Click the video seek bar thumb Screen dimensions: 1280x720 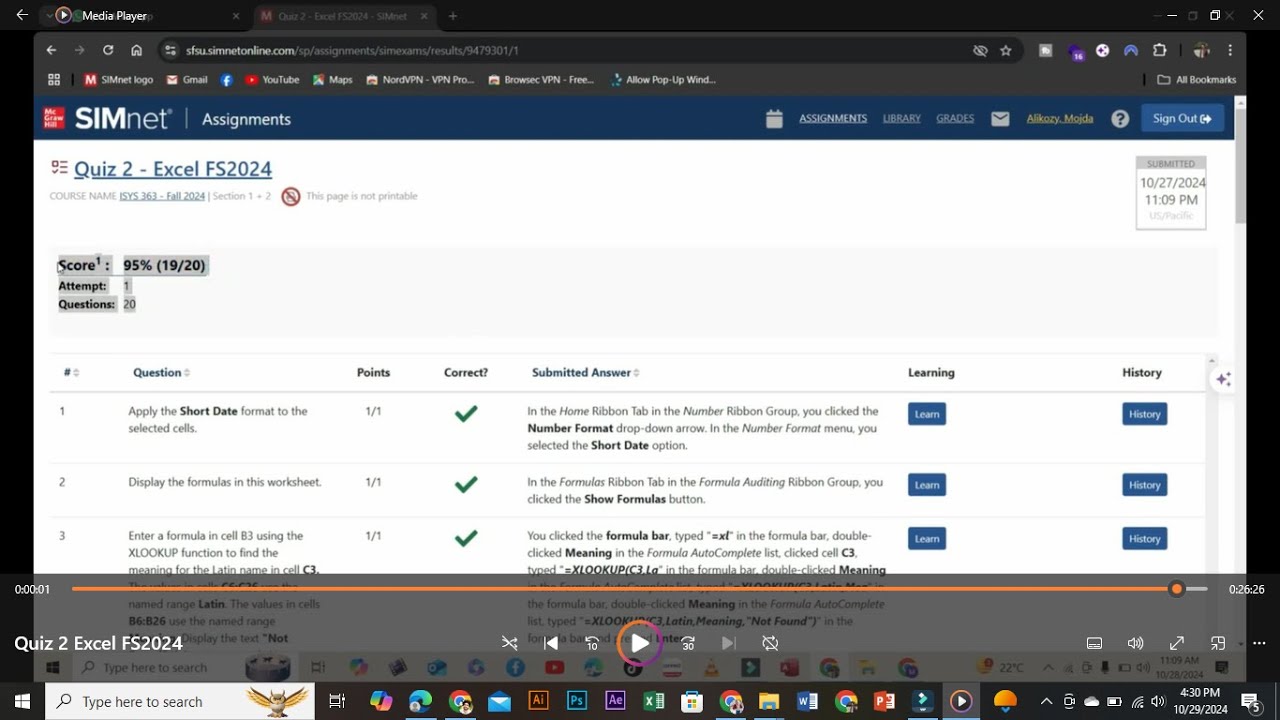coord(1177,589)
